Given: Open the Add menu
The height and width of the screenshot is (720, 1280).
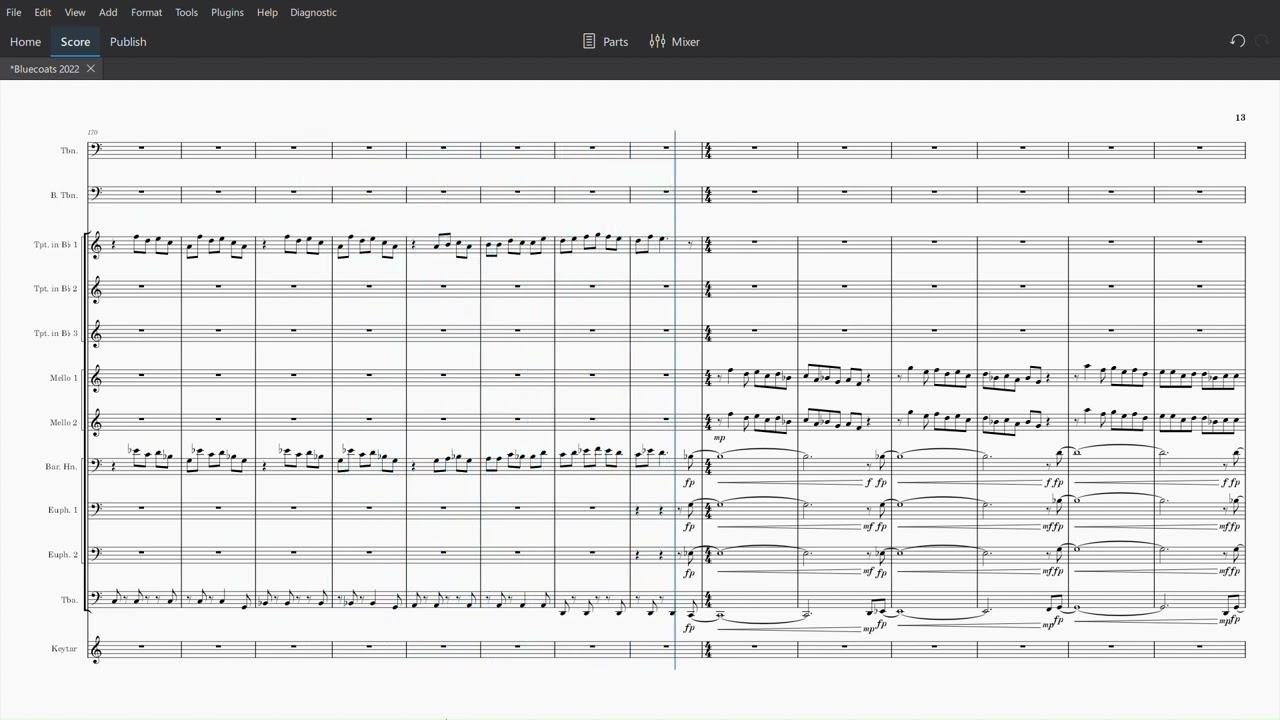Looking at the screenshot, I should [108, 12].
